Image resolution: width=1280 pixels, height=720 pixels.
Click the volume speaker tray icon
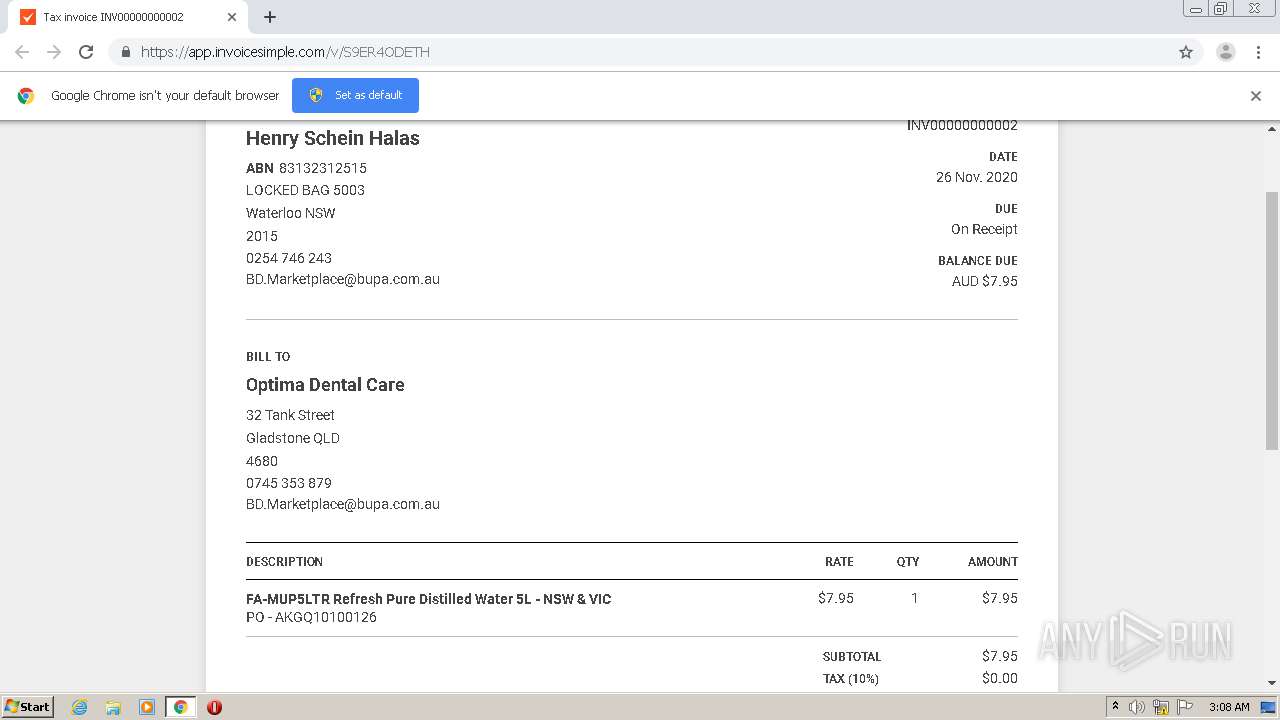click(x=1137, y=707)
